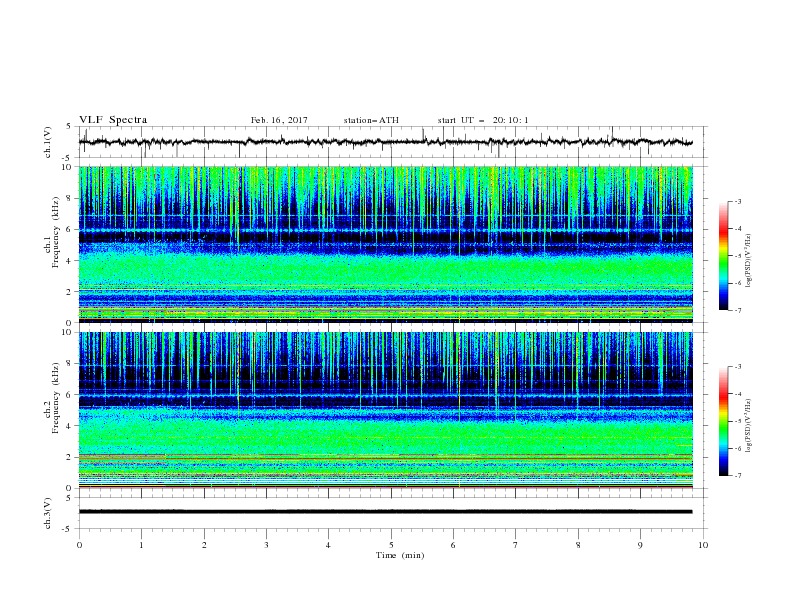792x612 pixels.
Task: Select the ch.2 "Frequency (kHz)" axis label
Action: 56,397
